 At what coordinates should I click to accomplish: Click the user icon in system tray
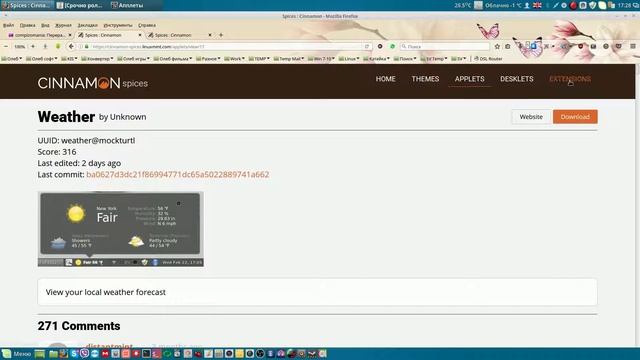pos(527,5)
